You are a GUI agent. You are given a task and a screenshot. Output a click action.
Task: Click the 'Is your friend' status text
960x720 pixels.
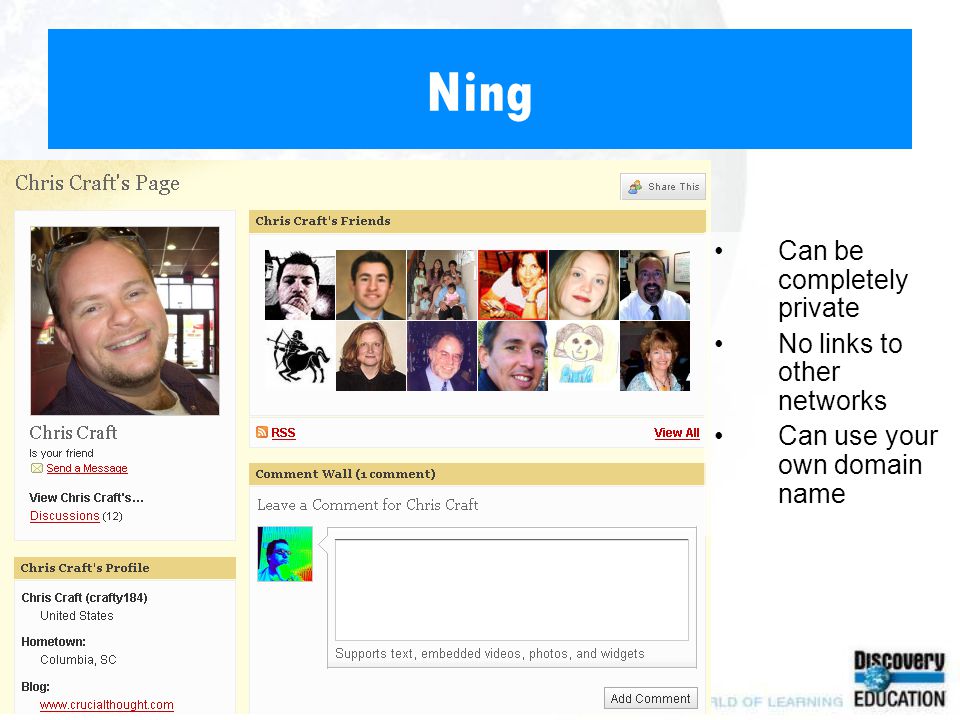pos(61,453)
